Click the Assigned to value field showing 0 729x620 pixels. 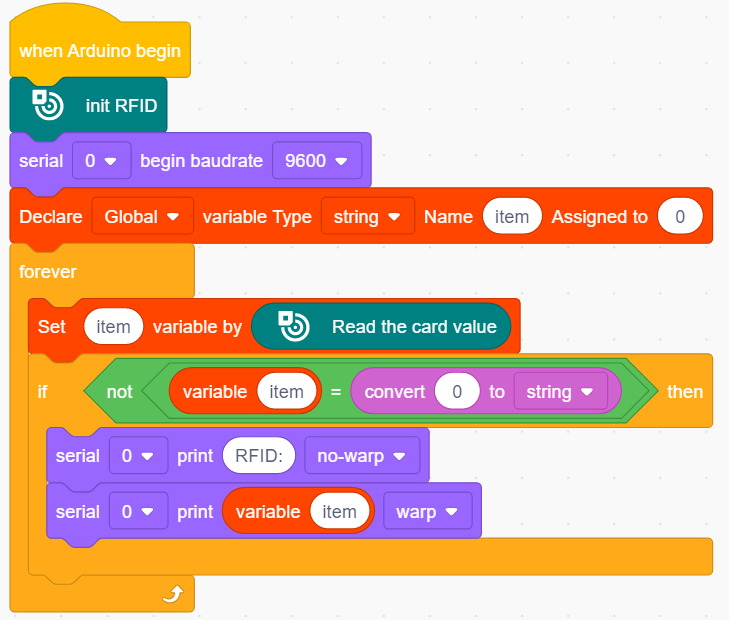[680, 217]
